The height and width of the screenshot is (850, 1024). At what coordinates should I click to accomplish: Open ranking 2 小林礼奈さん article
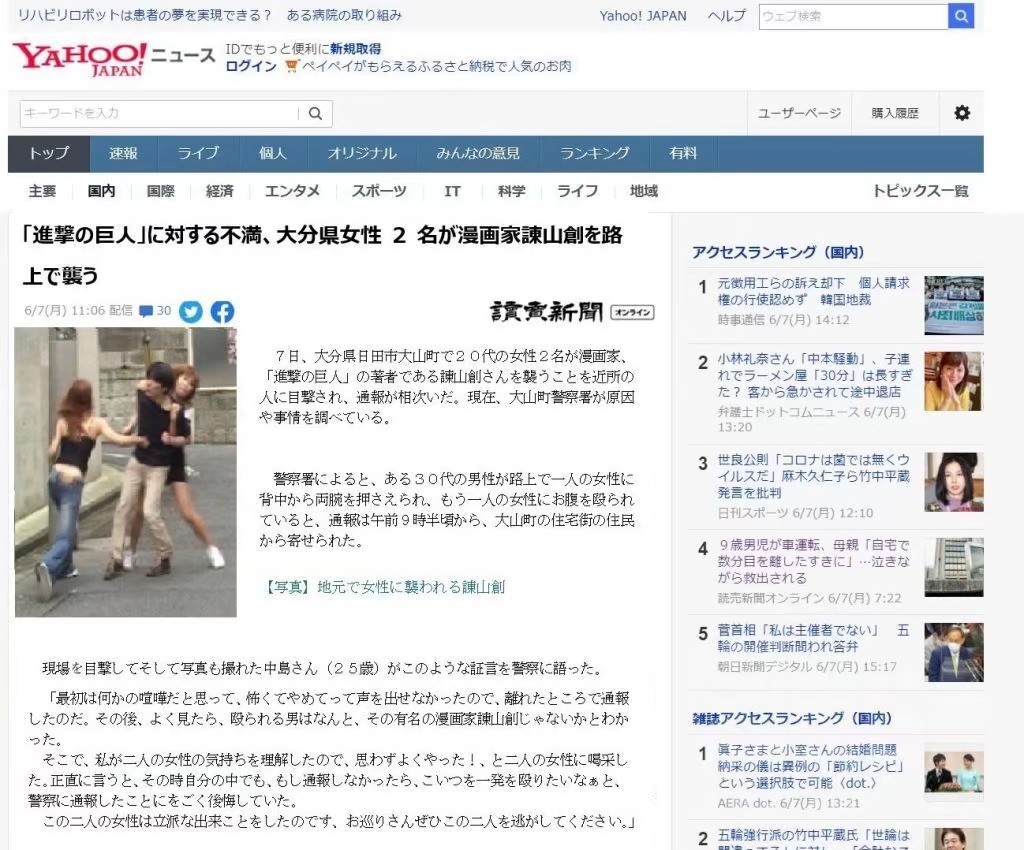[815, 375]
